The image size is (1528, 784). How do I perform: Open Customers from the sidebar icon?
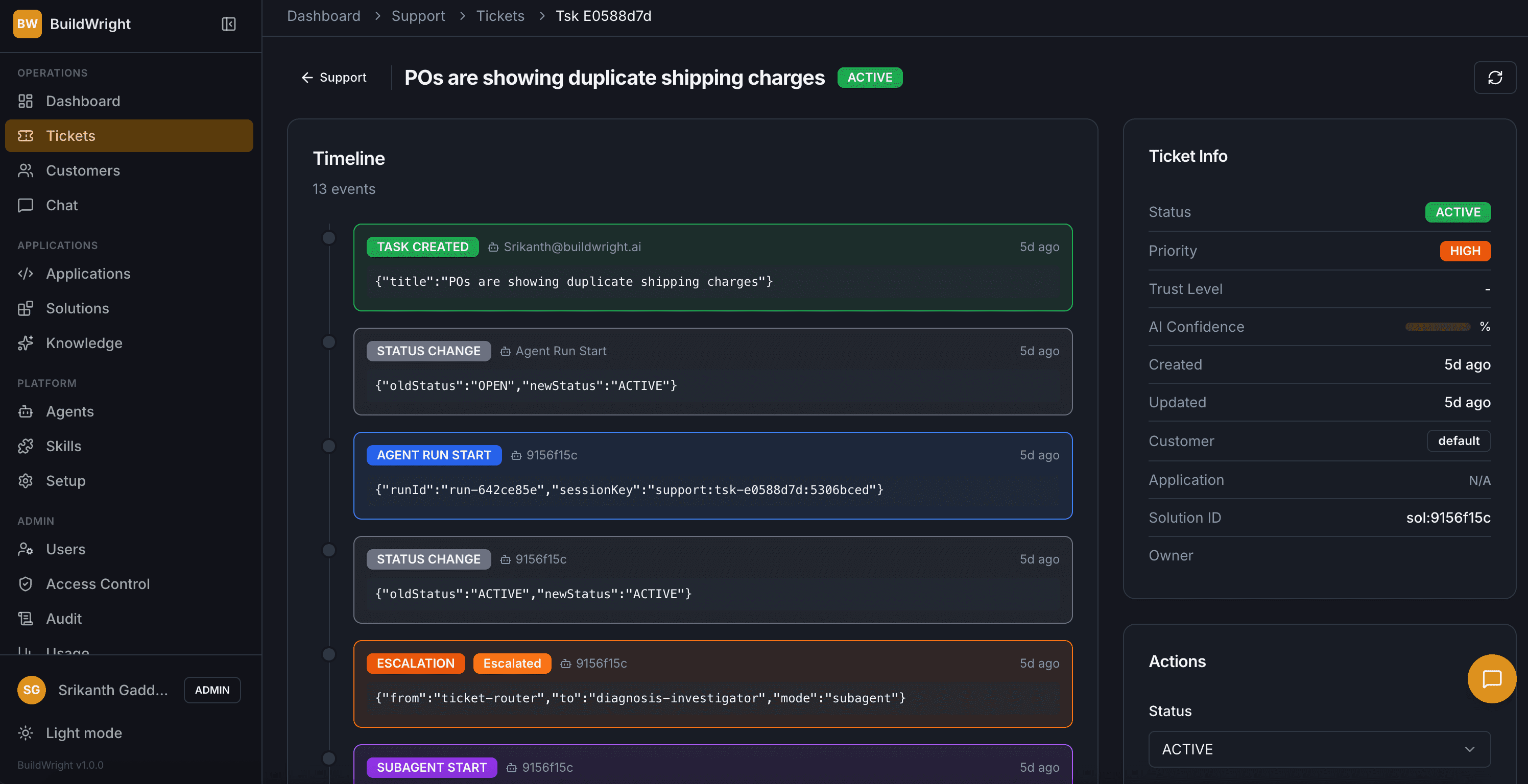[x=25, y=170]
